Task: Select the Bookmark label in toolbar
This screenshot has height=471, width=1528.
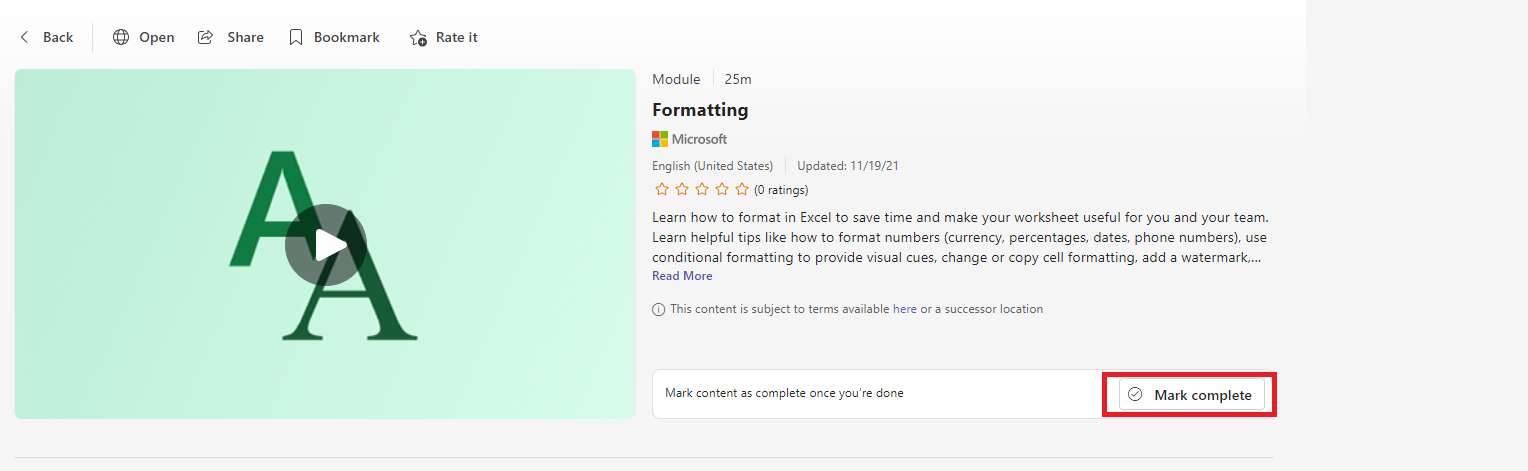Action: [x=347, y=37]
